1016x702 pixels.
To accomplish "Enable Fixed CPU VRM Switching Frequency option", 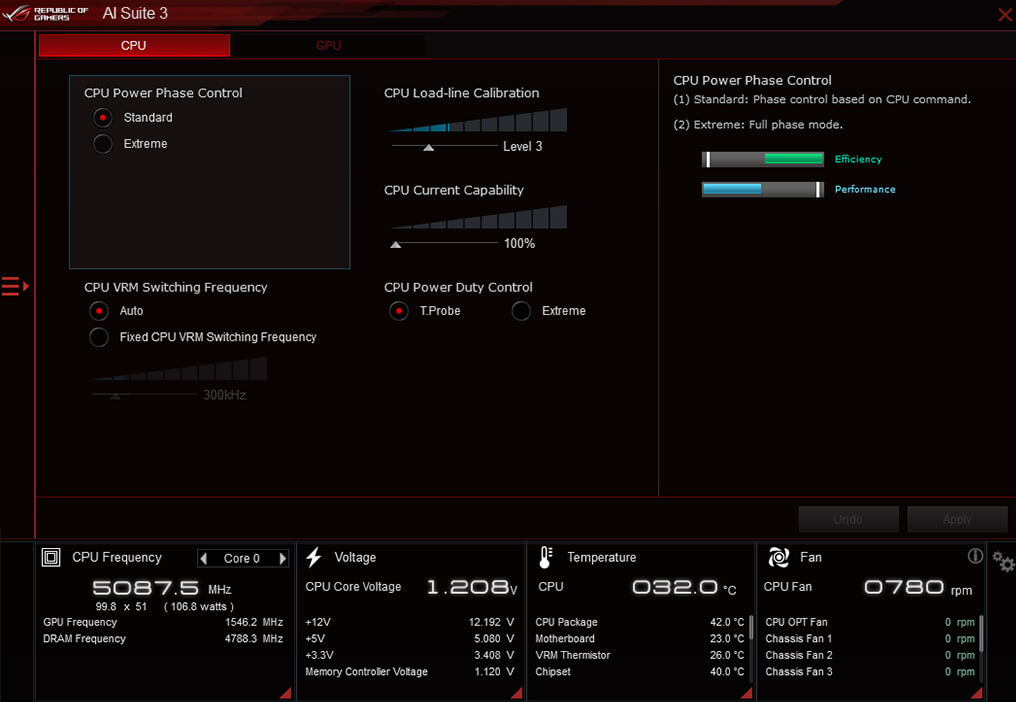I will click(x=98, y=337).
